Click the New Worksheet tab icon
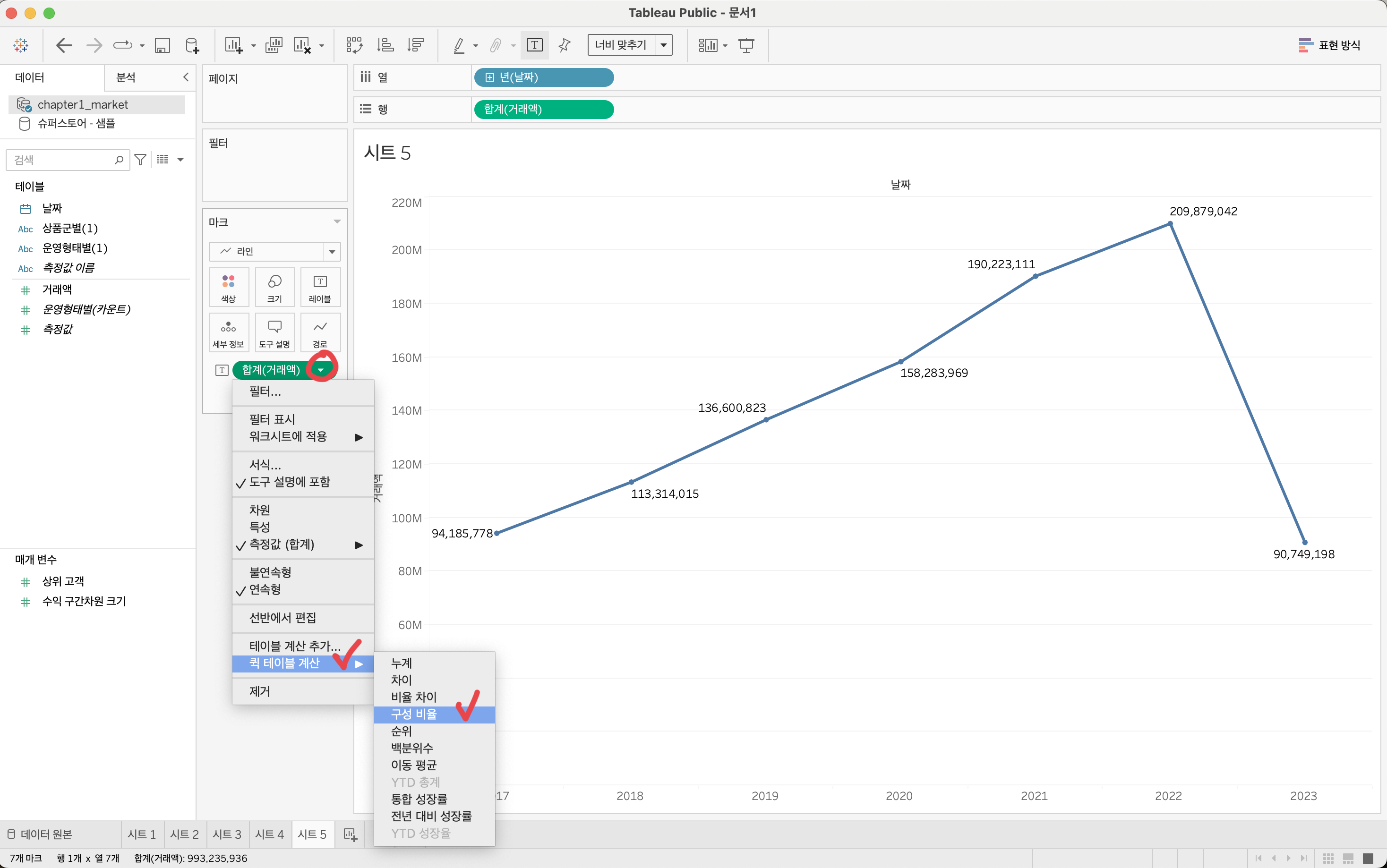 (x=350, y=834)
